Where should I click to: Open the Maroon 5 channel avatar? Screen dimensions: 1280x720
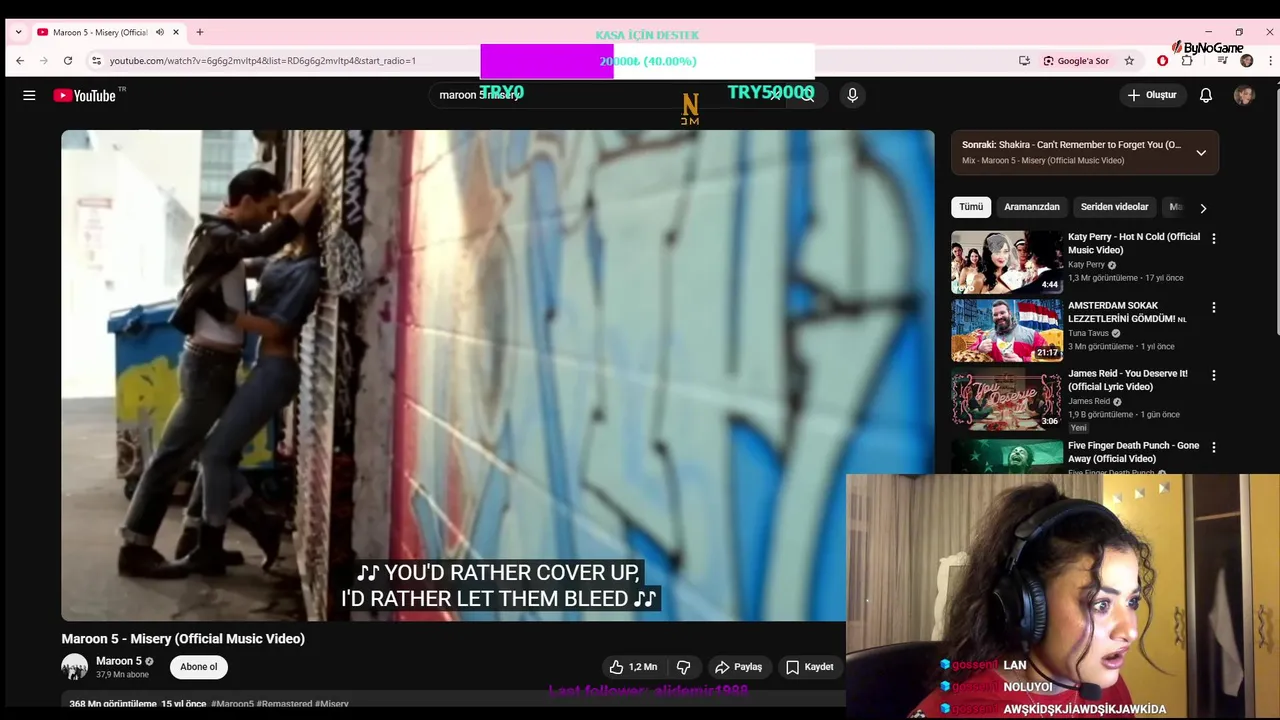click(x=75, y=667)
